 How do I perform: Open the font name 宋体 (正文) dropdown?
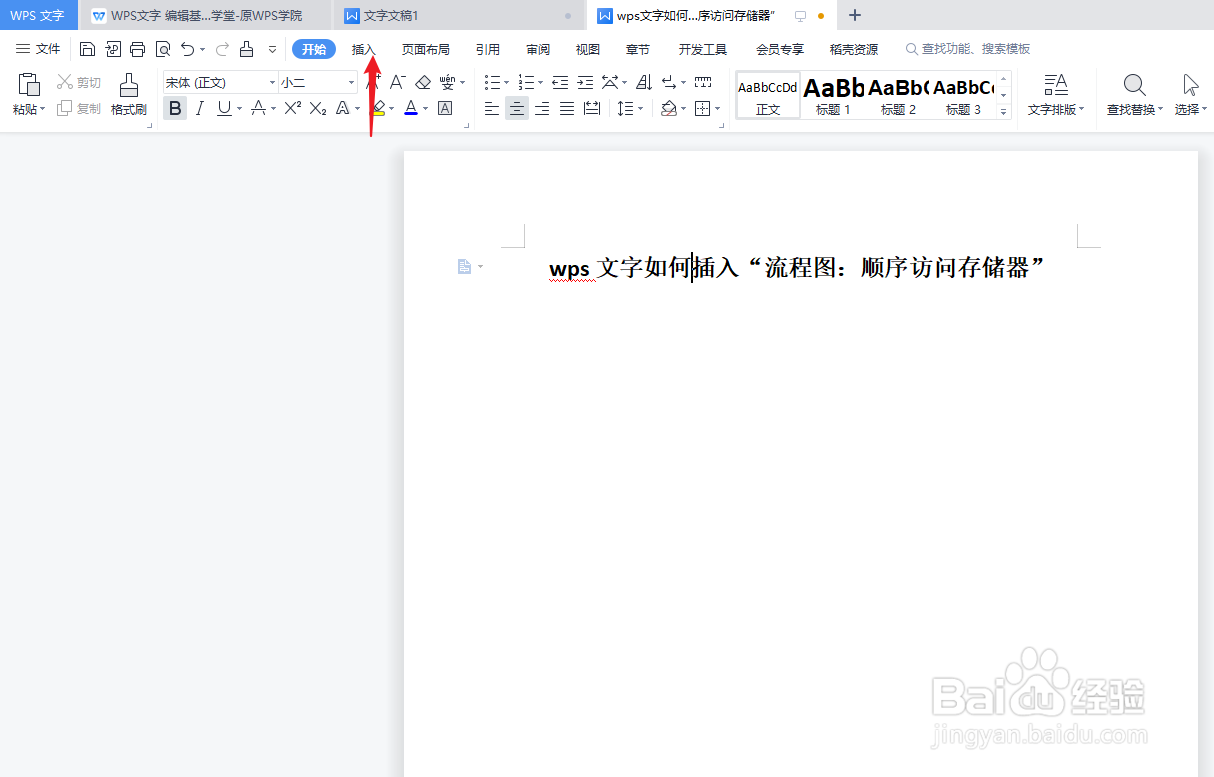[x=272, y=82]
